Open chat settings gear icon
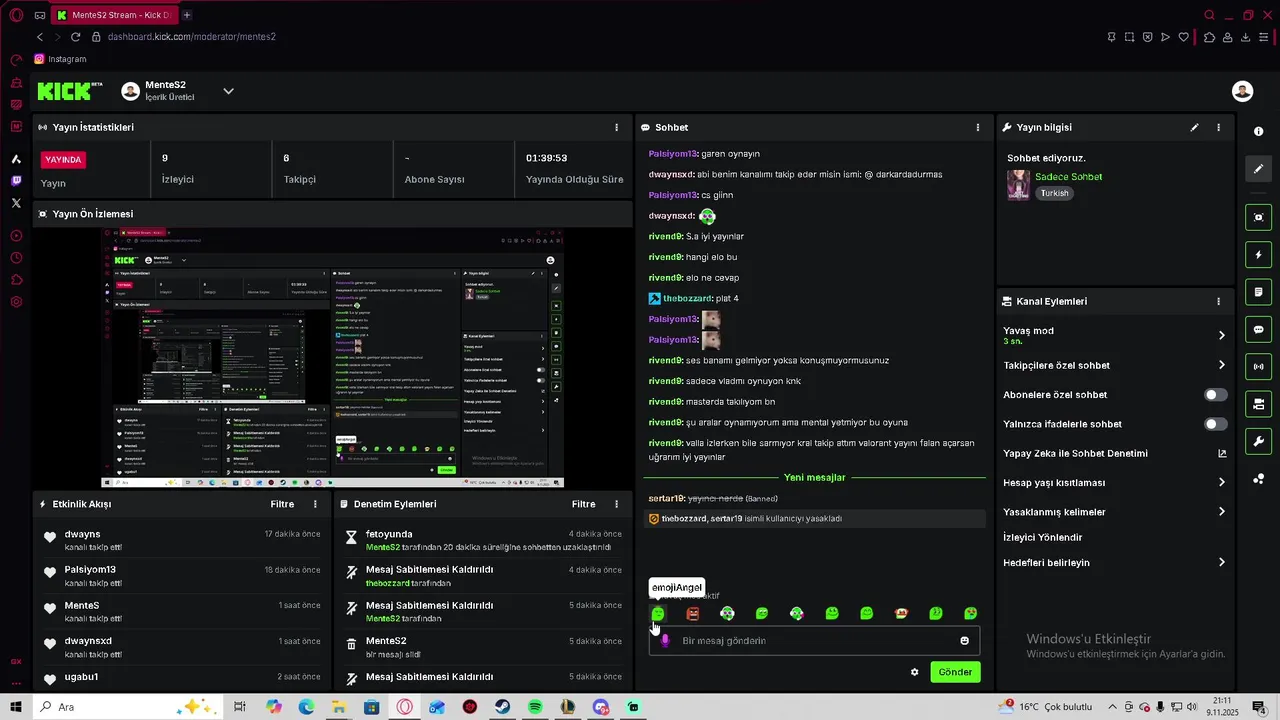The image size is (1280, 720). (914, 672)
